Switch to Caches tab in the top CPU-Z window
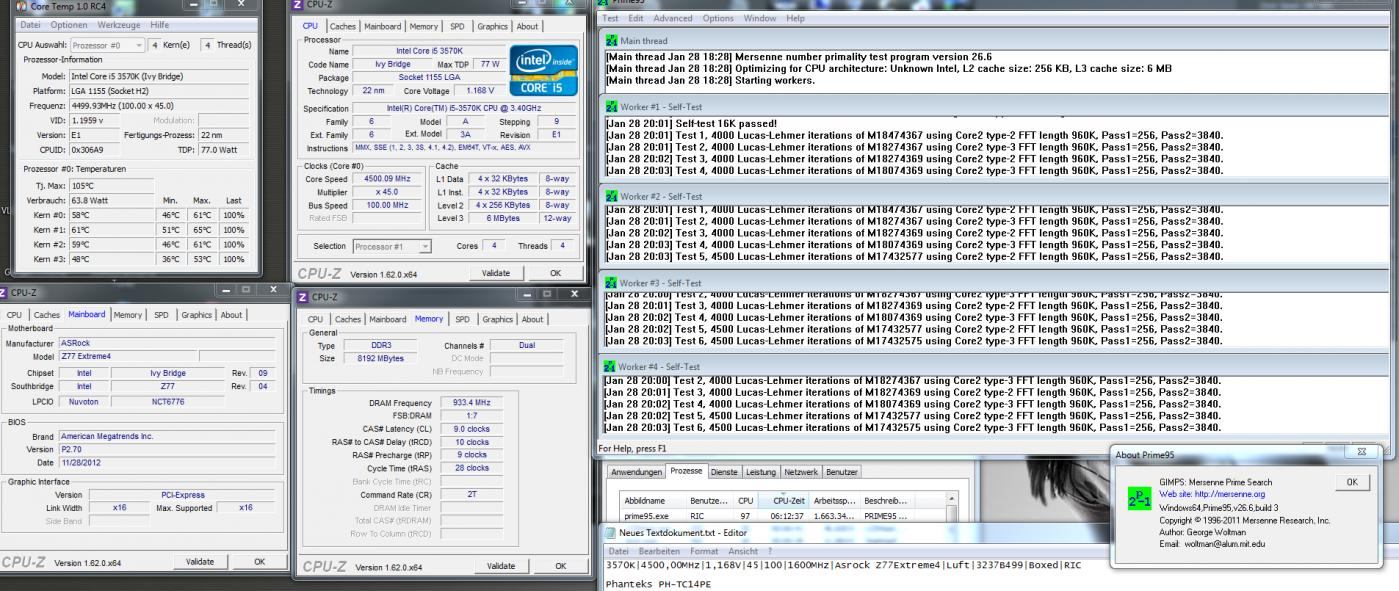The image size is (1399, 591). pos(343,26)
